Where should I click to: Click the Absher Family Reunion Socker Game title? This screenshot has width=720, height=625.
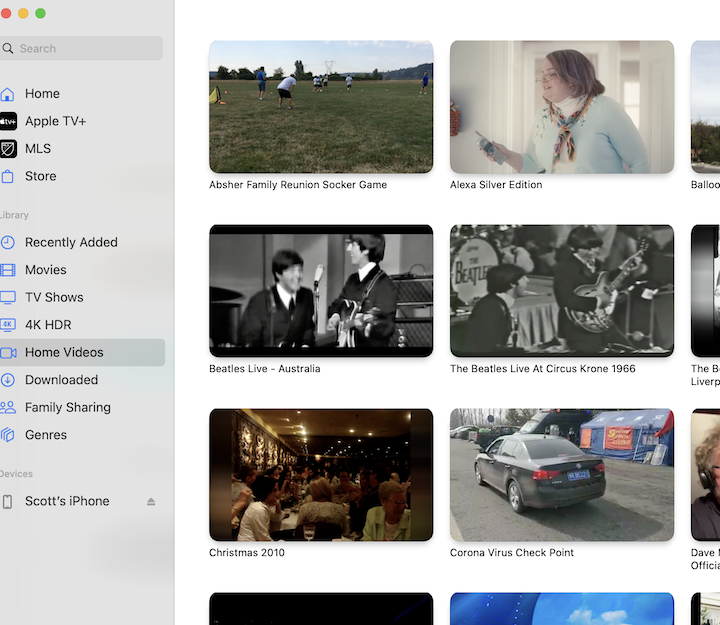point(298,185)
